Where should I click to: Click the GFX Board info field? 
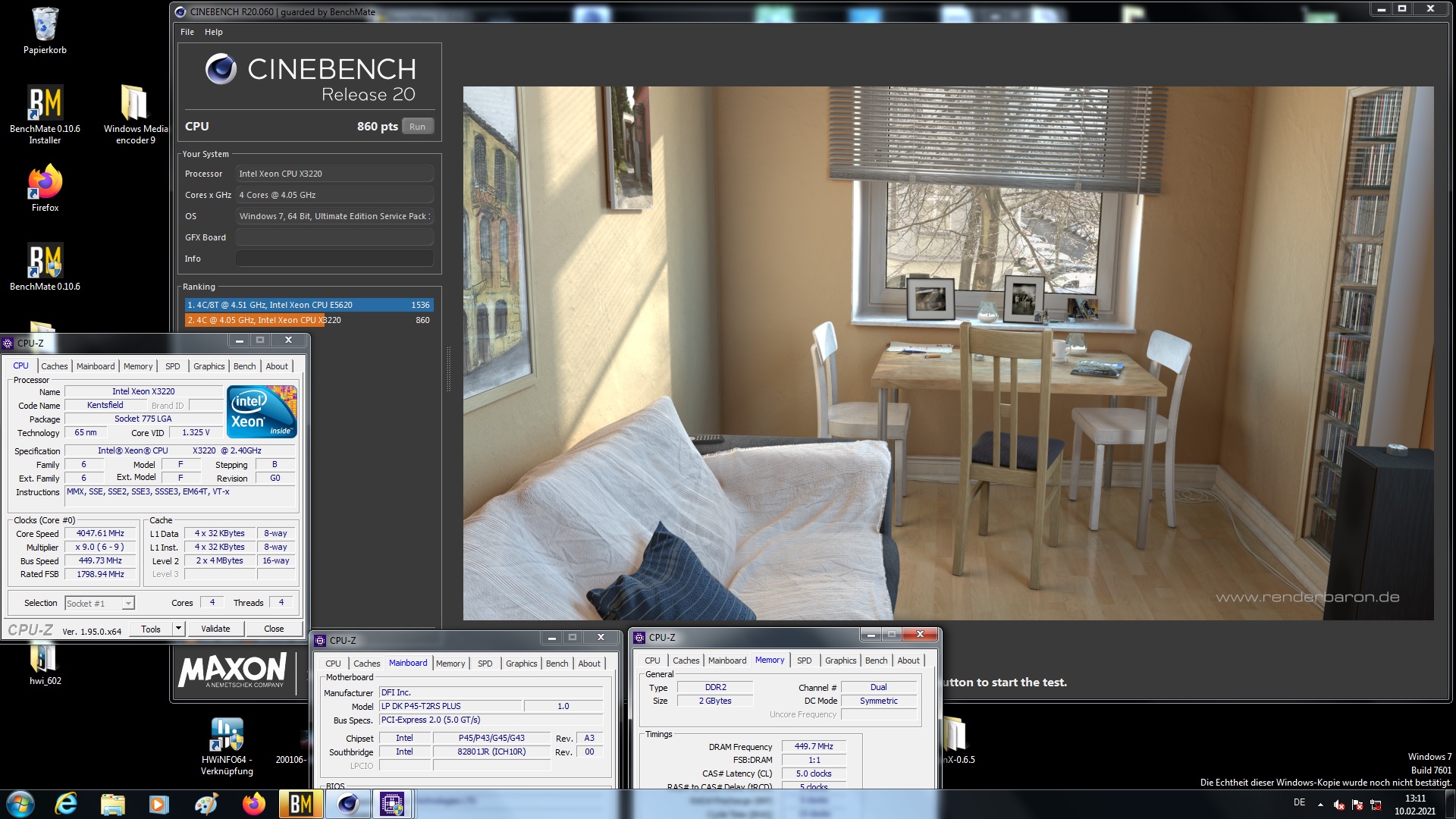coord(334,237)
